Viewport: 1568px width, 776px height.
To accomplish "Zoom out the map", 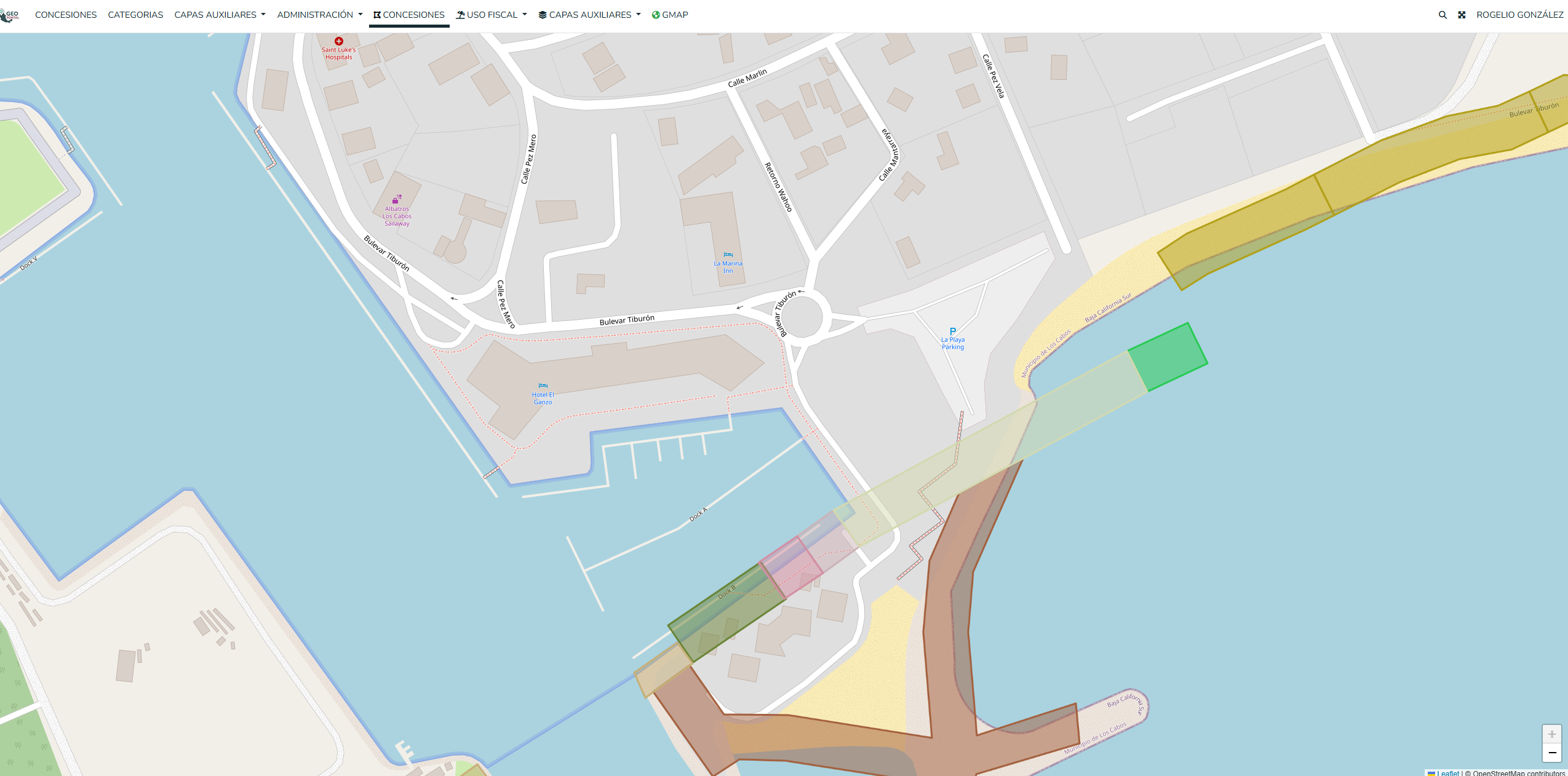I will [1551, 753].
